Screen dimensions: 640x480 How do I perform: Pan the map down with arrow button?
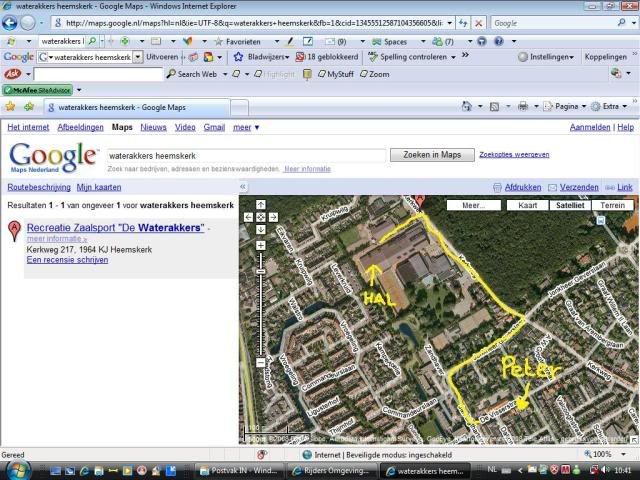point(261,229)
